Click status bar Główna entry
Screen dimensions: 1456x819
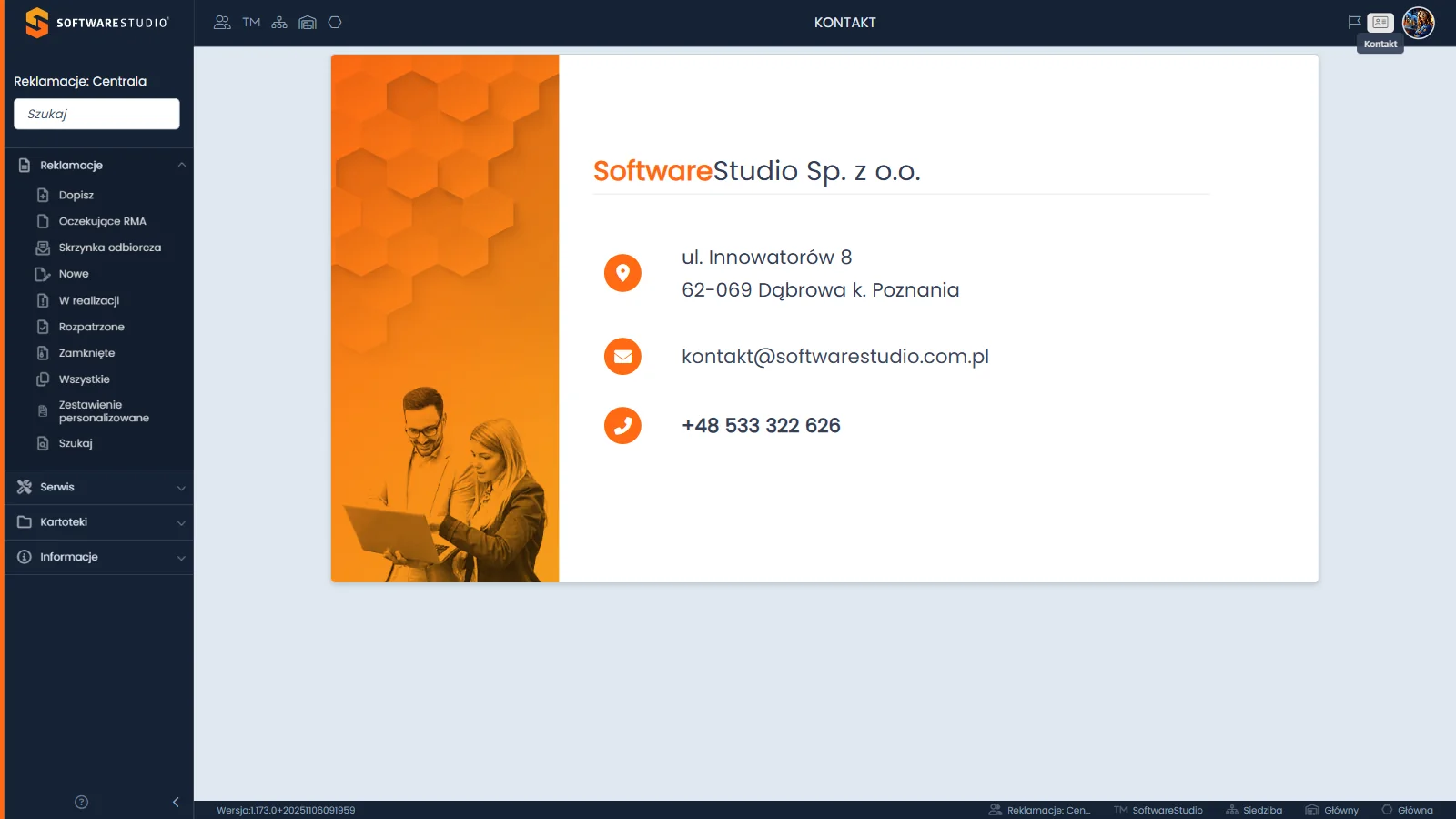point(1407,810)
